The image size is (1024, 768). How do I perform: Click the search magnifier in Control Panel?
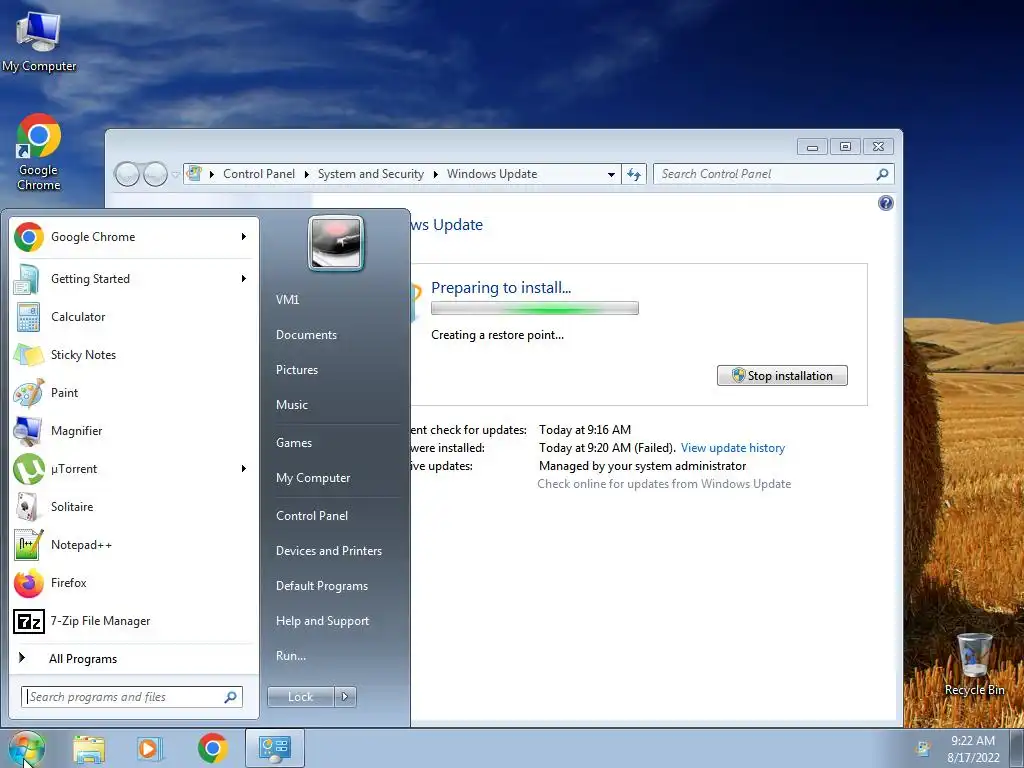tap(882, 174)
